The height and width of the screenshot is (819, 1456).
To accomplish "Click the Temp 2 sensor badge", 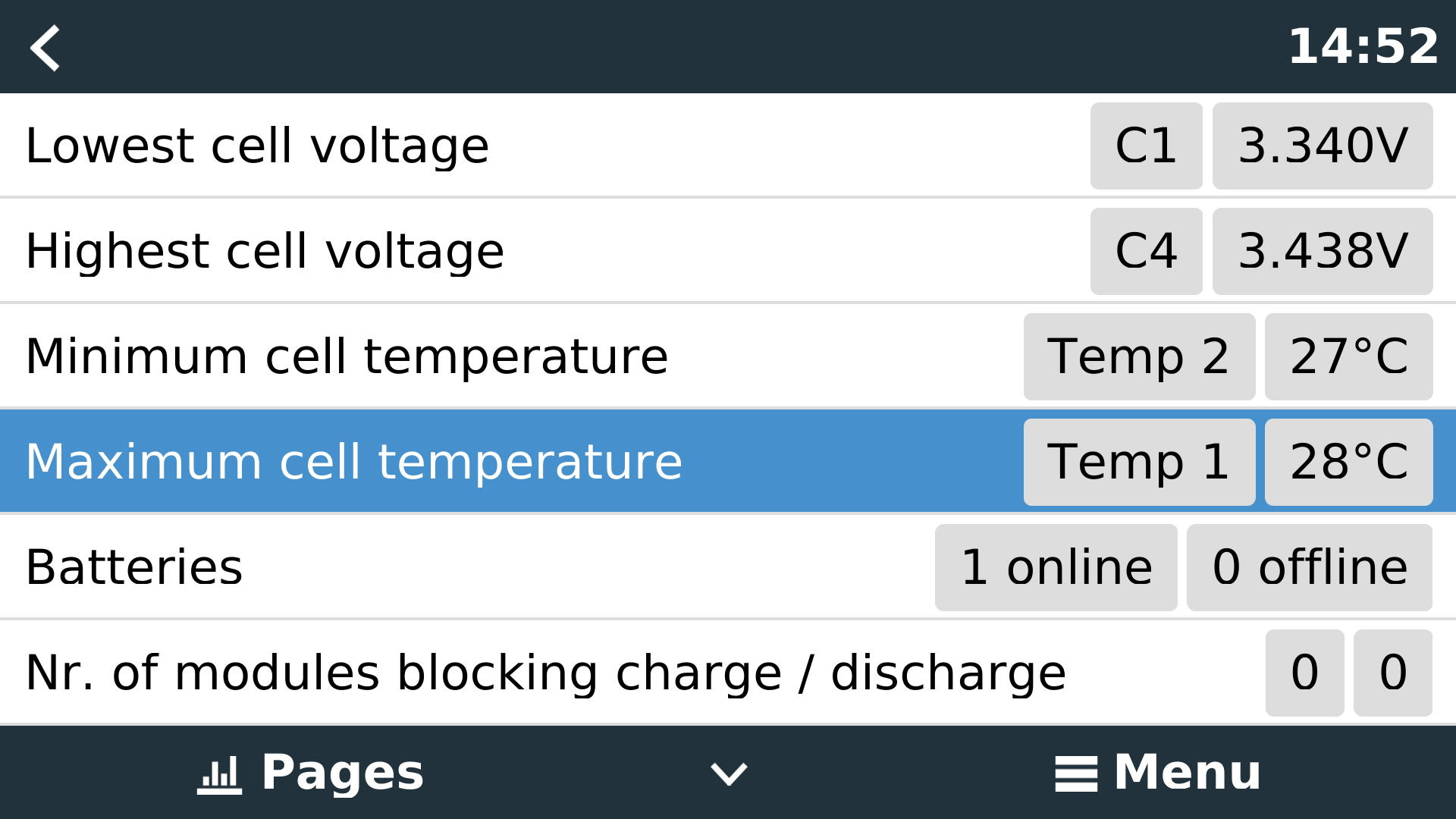I will pos(1139,356).
